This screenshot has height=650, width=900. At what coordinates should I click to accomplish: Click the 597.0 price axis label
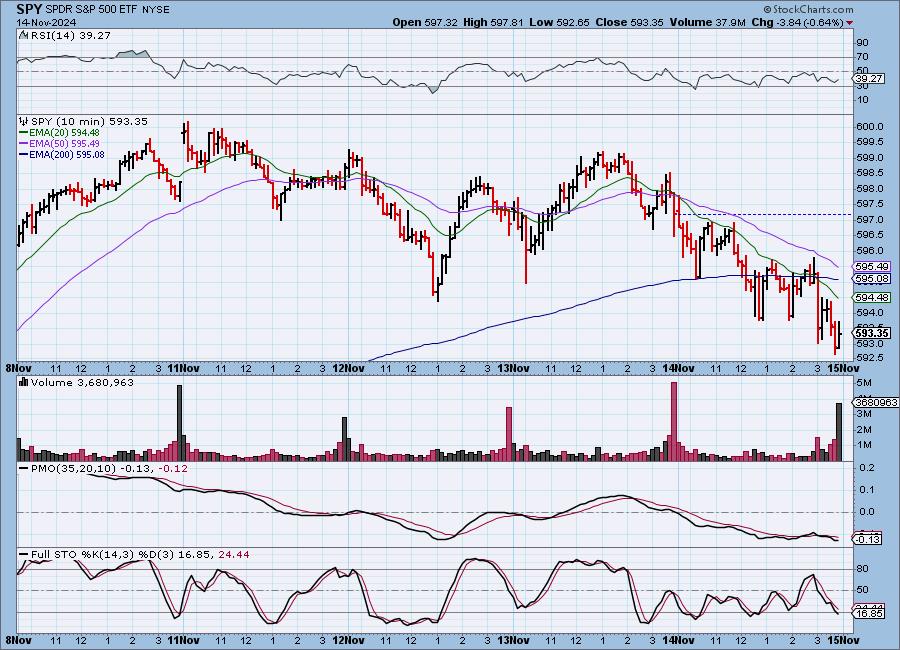(870, 219)
